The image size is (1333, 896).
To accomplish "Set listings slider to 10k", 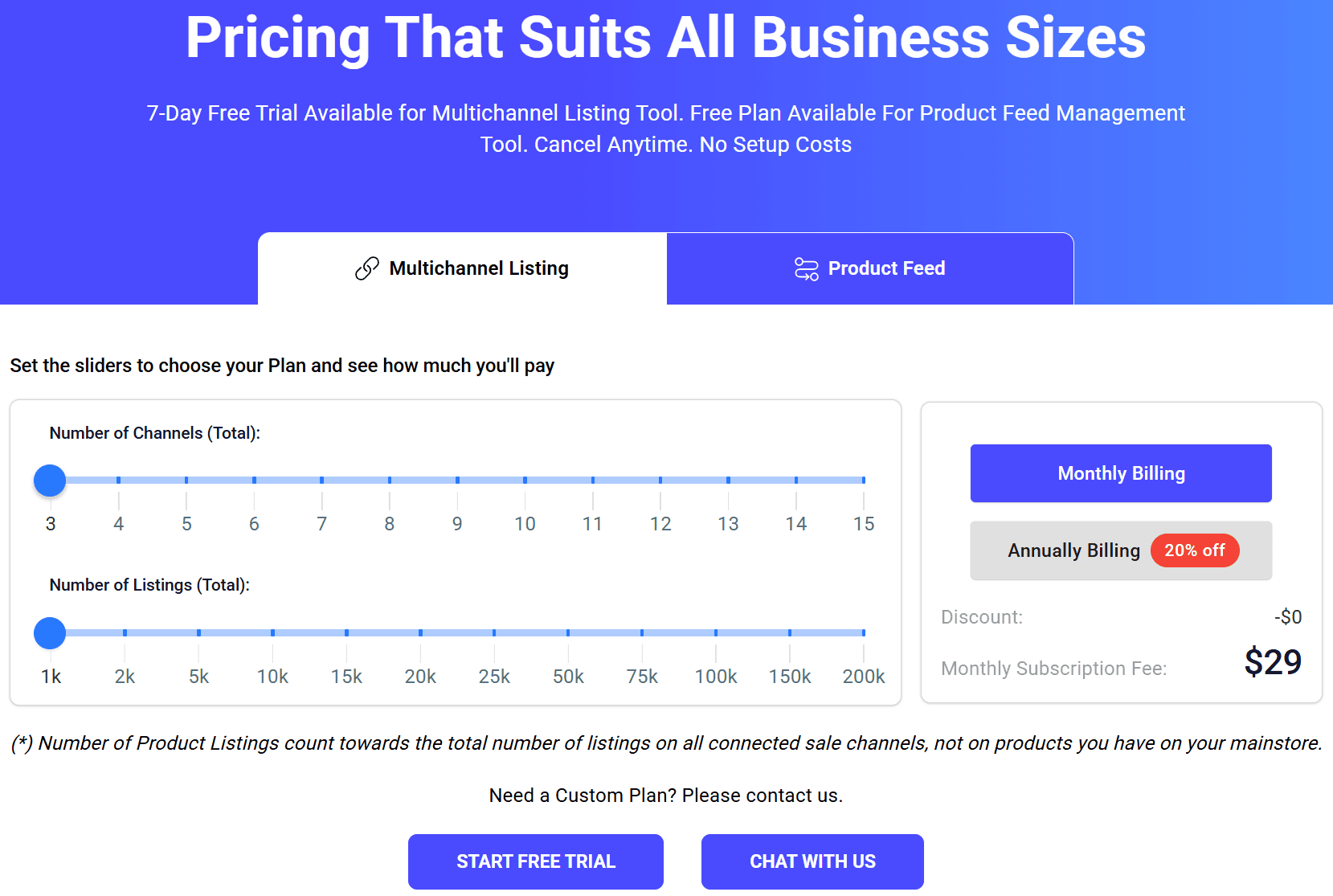I will click(272, 632).
